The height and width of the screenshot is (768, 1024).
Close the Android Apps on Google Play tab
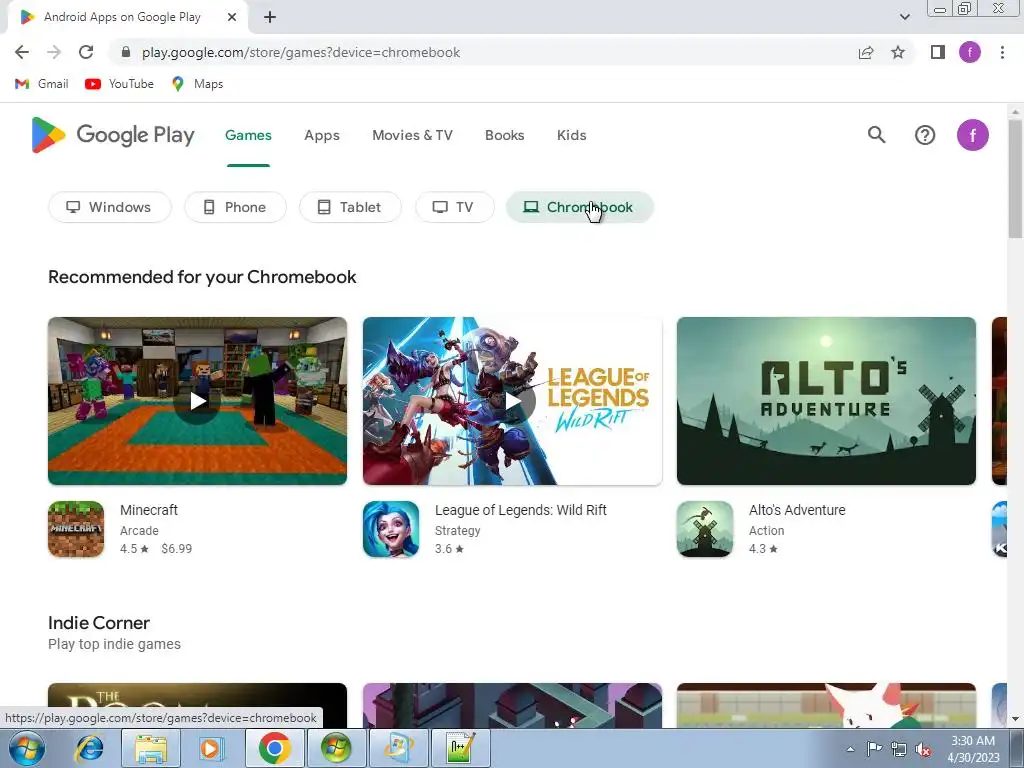tap(232, 18)
